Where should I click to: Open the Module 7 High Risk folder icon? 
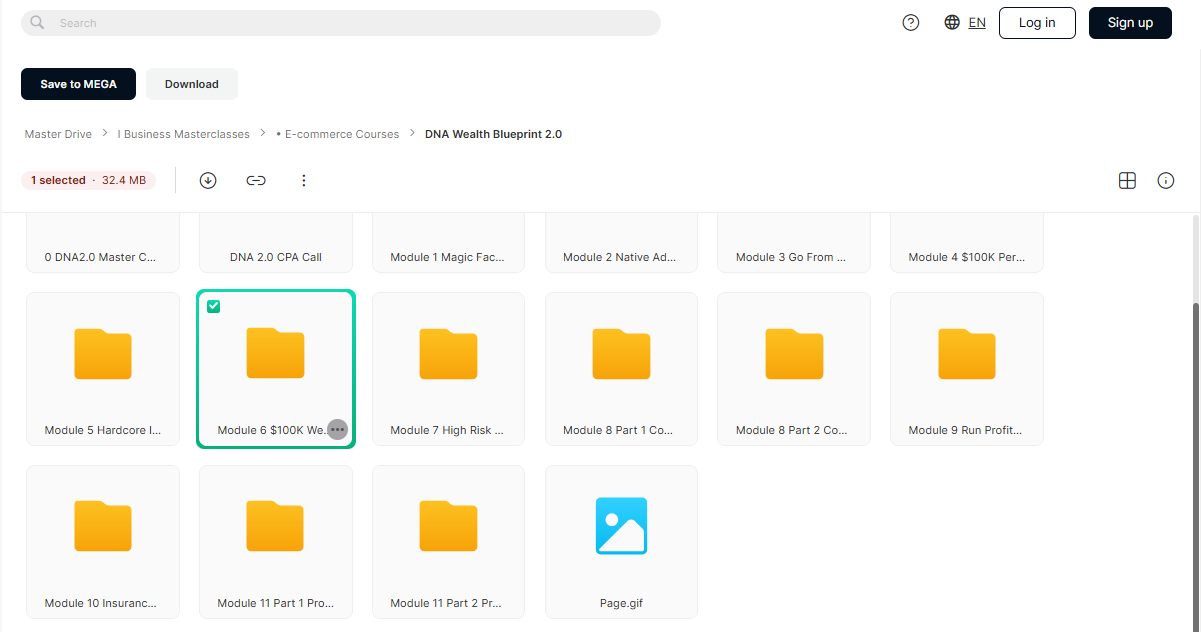pos(448,354)
